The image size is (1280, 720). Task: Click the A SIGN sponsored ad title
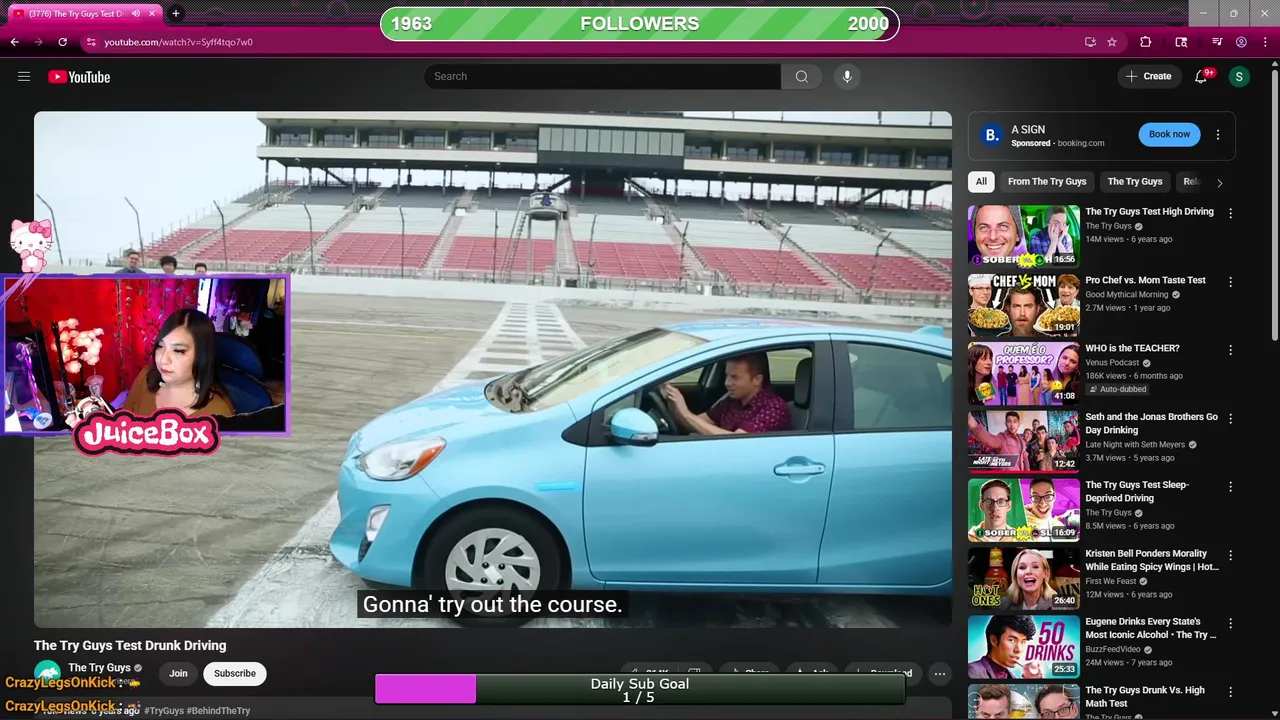tap(1028, 130)
